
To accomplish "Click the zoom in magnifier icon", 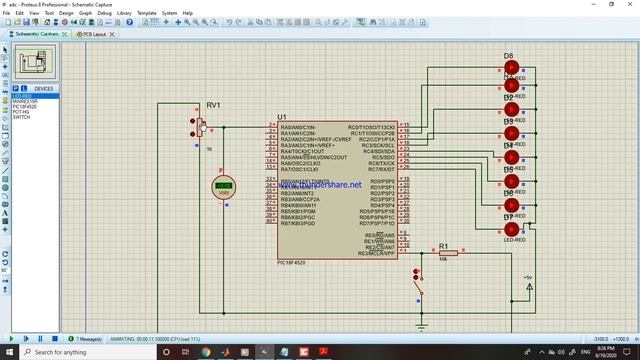I will (187, 22).
